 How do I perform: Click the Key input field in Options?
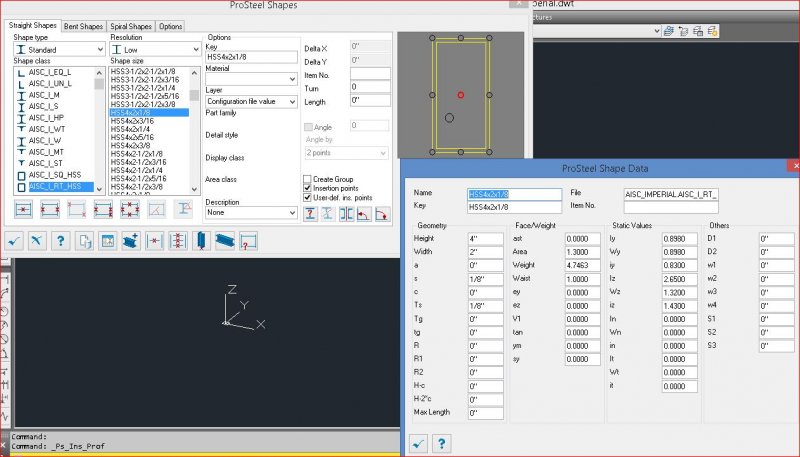tap(251, 57)
